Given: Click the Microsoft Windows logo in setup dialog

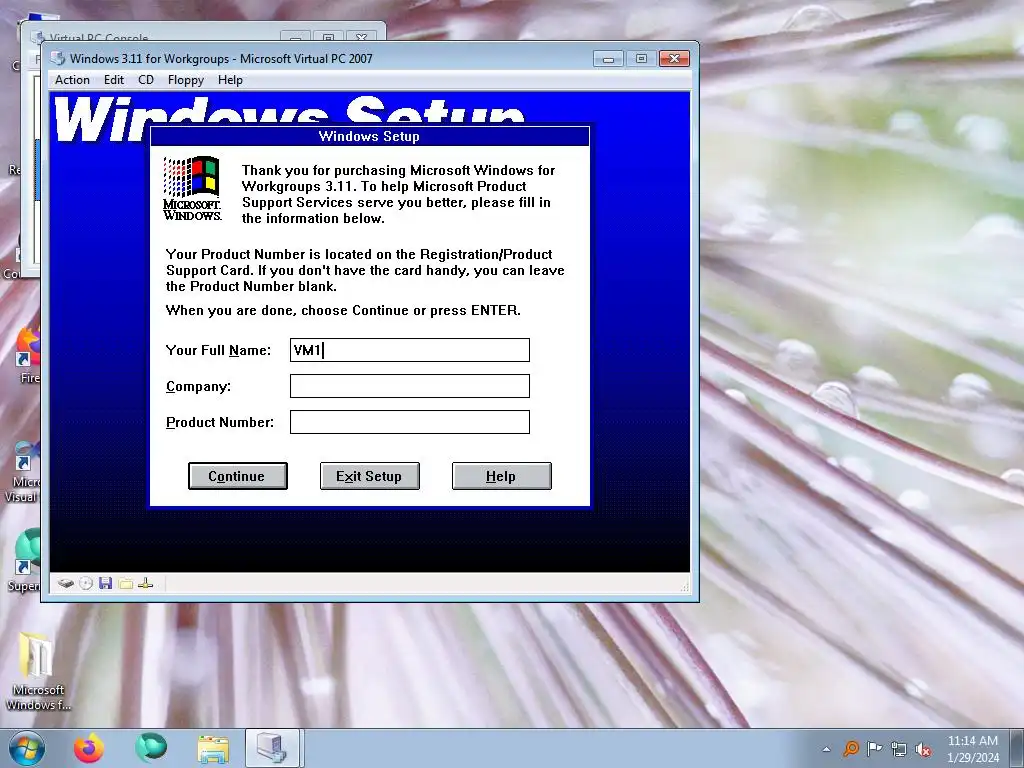Looking at the screenshot, I should point(192,188).
